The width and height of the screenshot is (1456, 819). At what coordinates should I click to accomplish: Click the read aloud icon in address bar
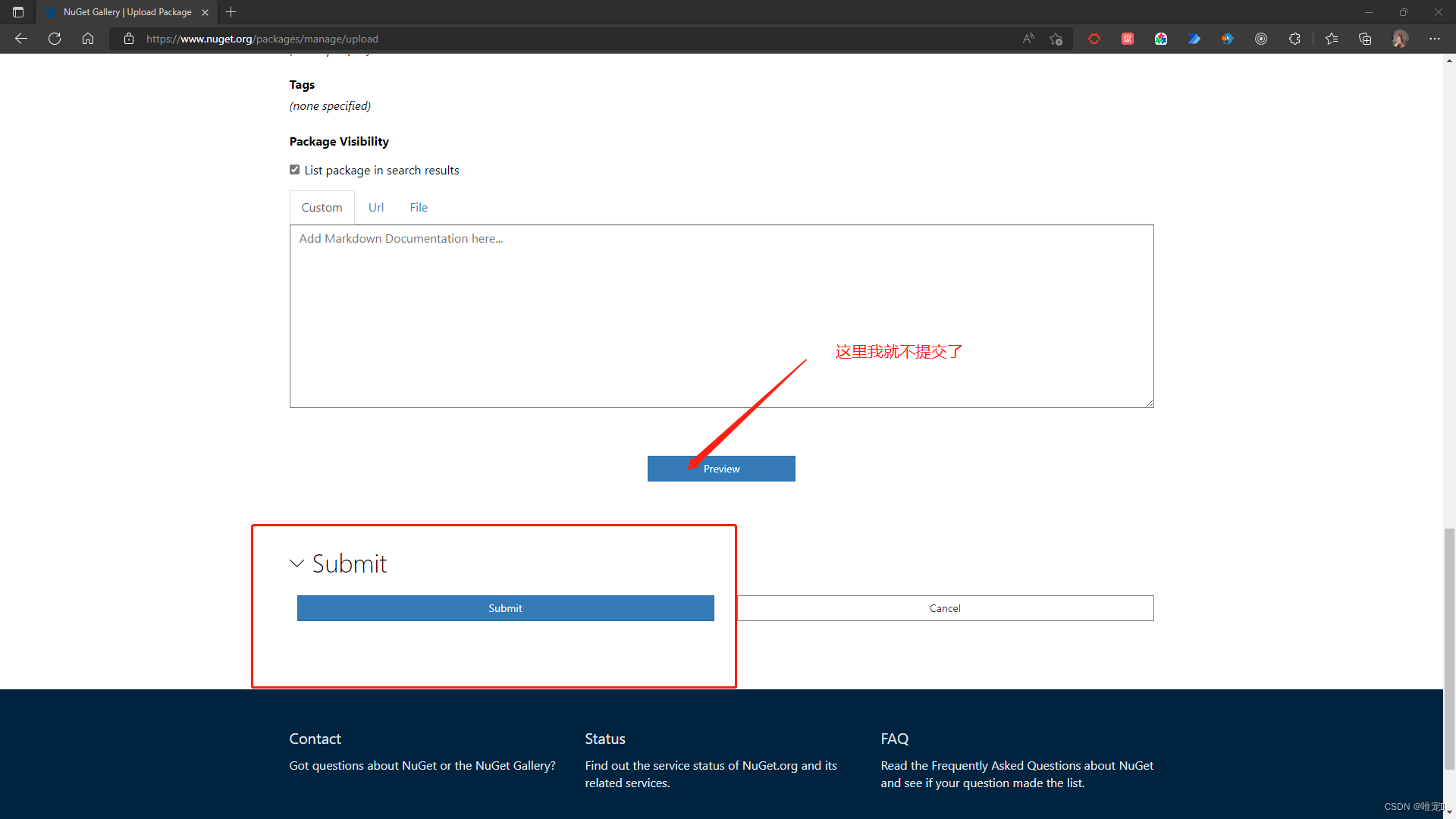pyautogui.click(x=1028, y=39)
